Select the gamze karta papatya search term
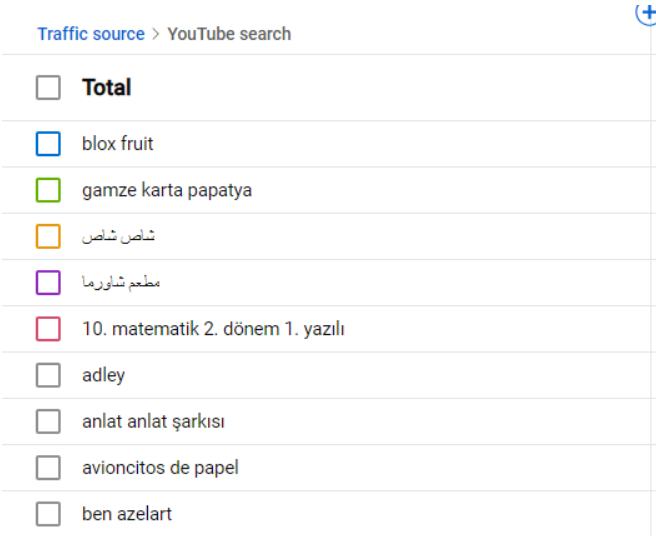The width and height of the screenshot is (656, 536). point(167,191)
